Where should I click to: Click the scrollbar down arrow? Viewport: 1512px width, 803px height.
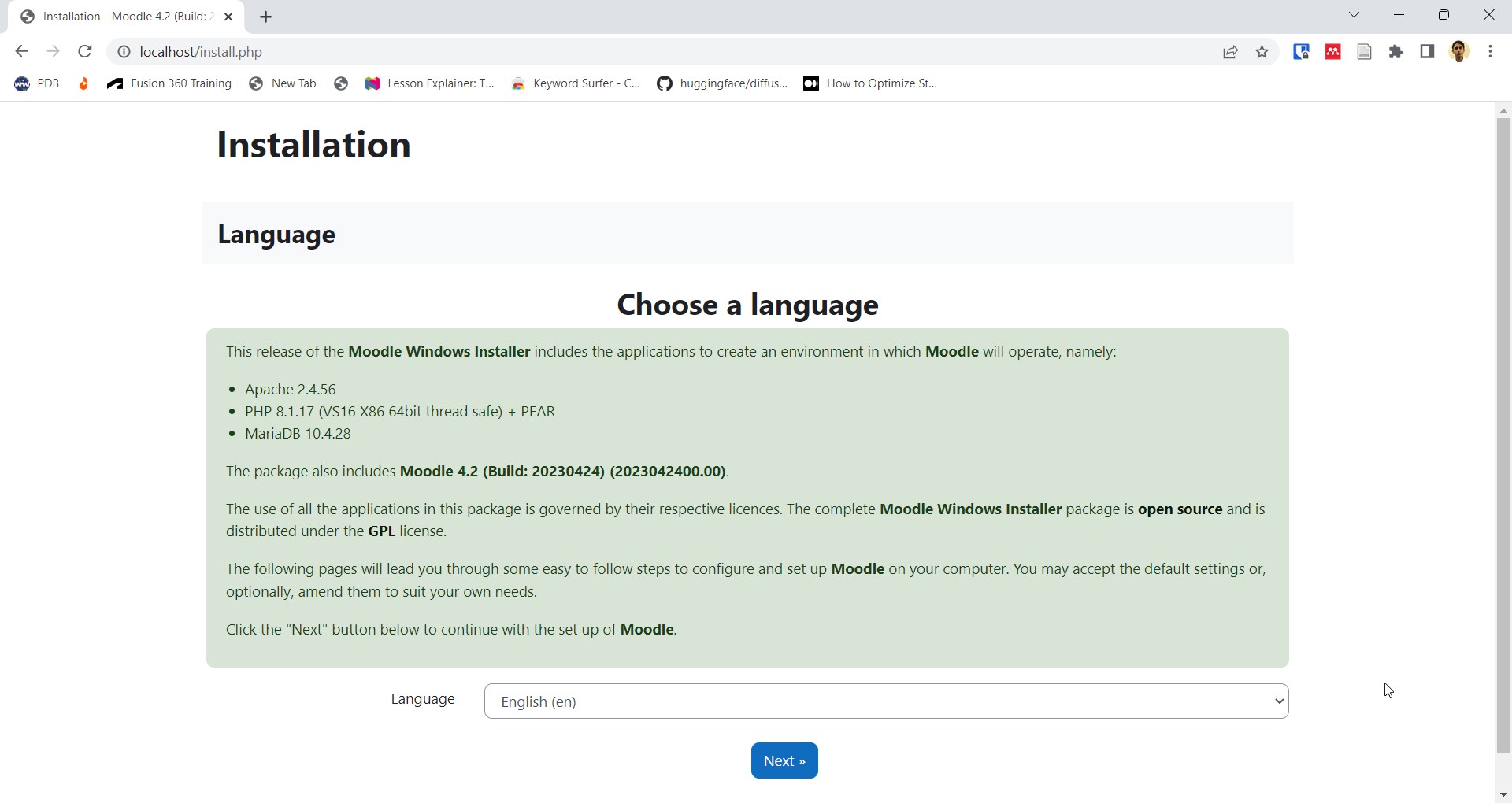1503,795
